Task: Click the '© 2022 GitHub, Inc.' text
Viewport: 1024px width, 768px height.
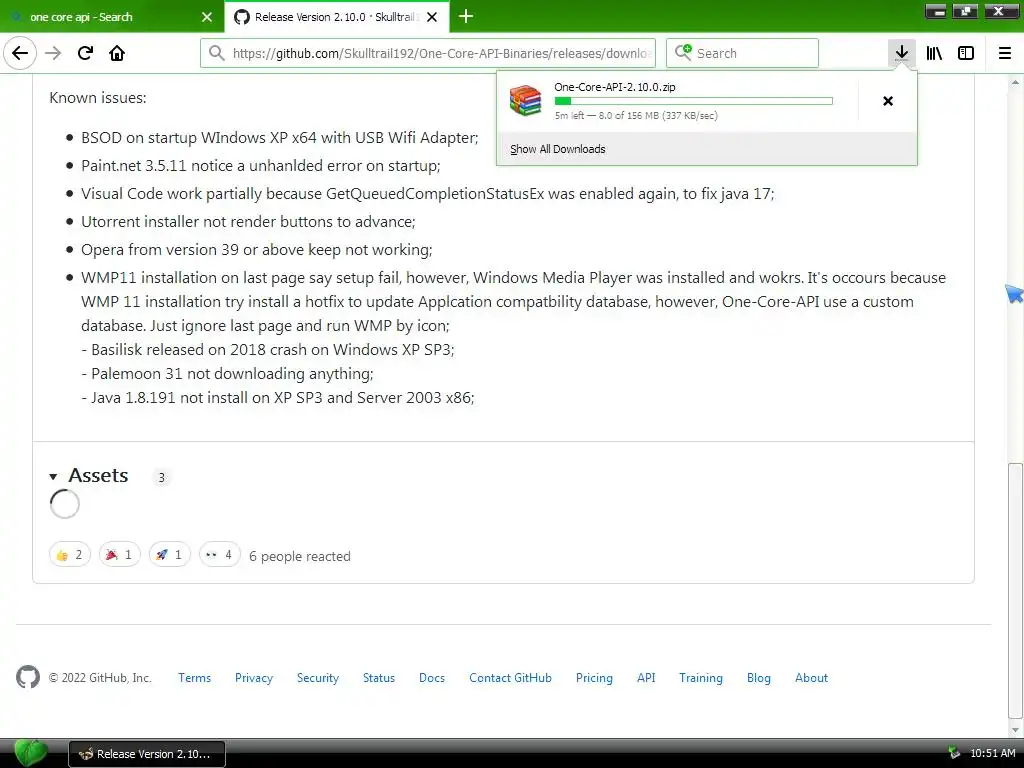Action: [100, 678]
